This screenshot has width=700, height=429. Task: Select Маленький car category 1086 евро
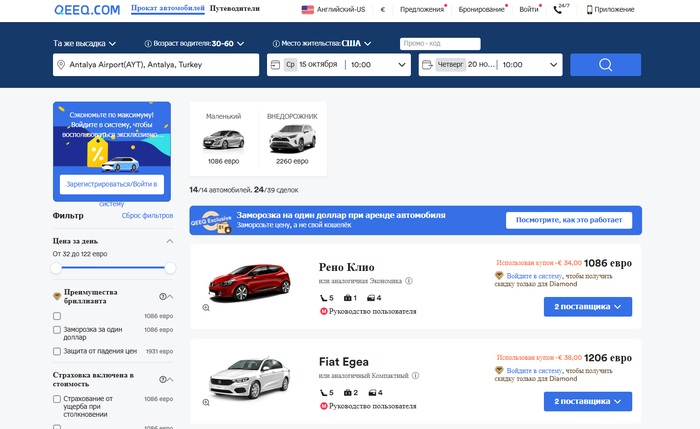(x=224, y=139)
